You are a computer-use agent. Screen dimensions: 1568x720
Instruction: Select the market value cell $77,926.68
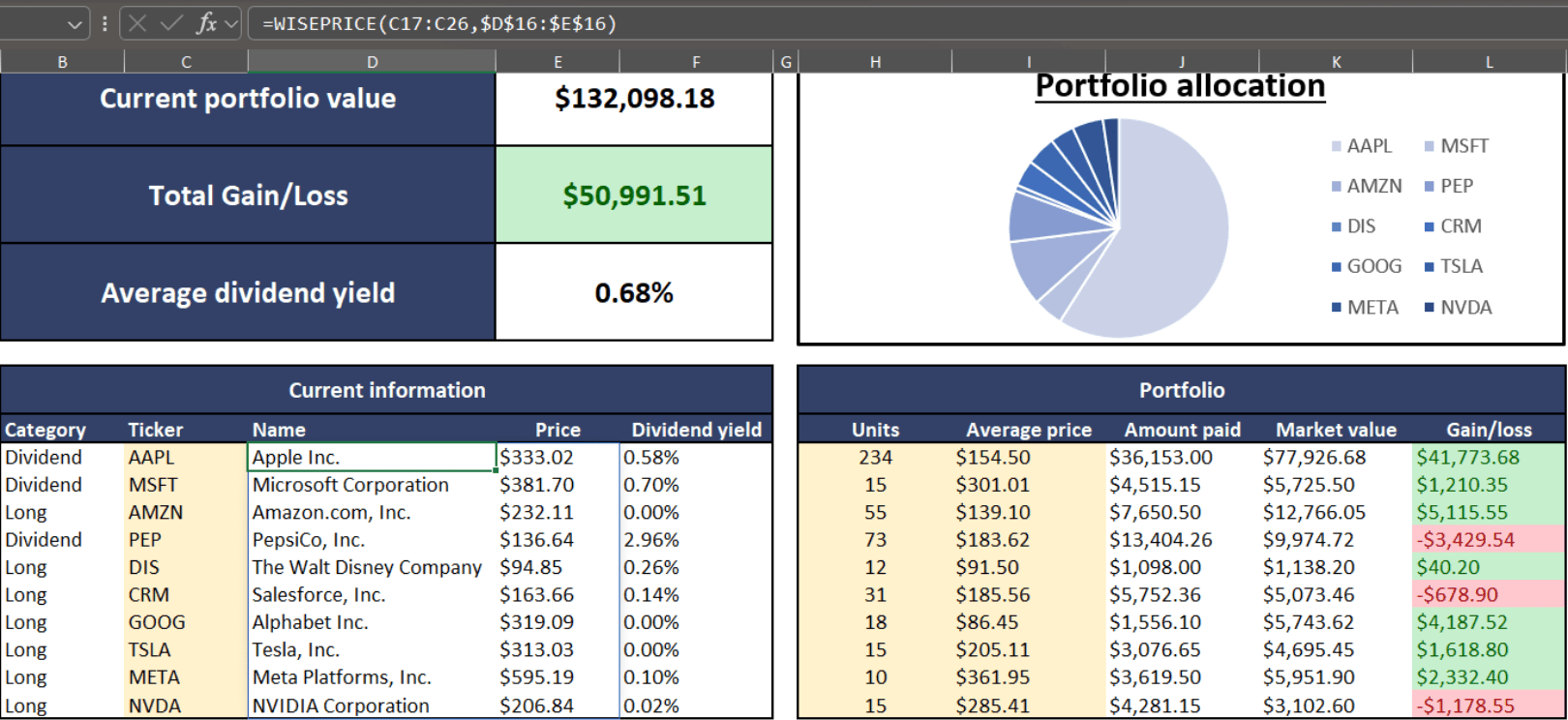(x=1336, y=457)
